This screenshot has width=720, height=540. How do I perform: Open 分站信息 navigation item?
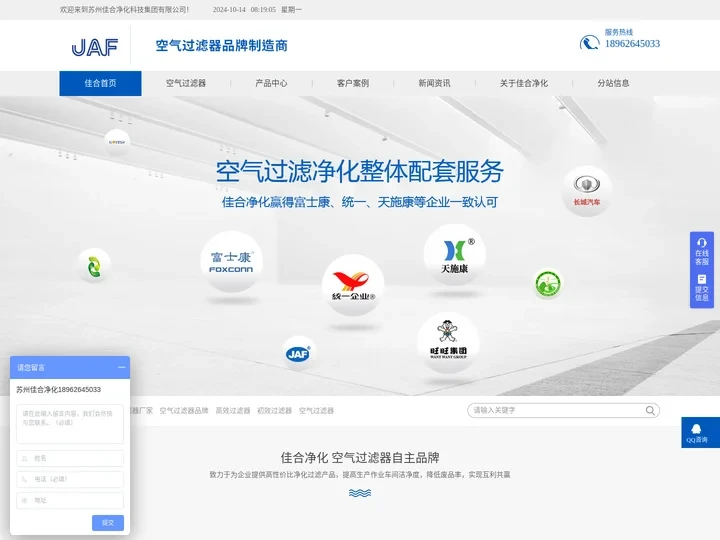[x=613, y=83]
